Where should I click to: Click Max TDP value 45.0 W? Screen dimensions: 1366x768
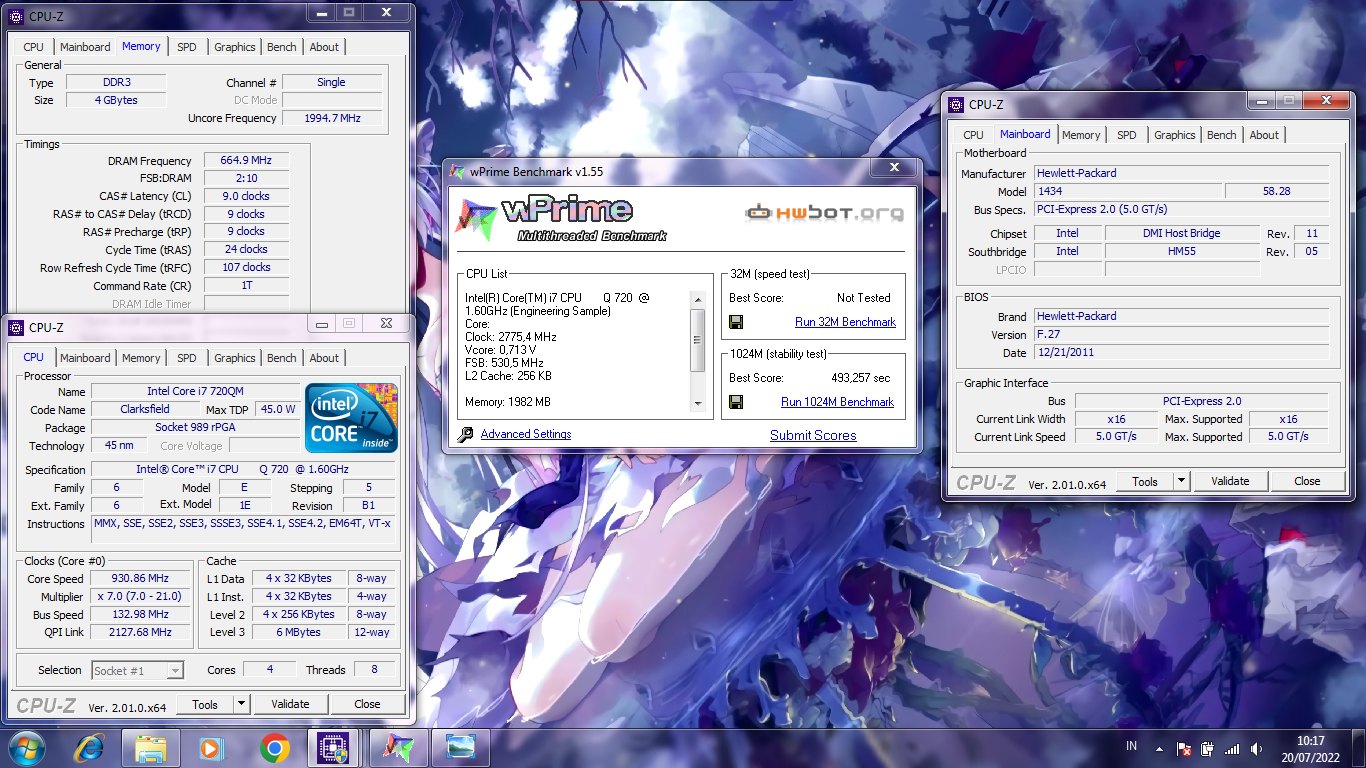[x=277, y=409]
